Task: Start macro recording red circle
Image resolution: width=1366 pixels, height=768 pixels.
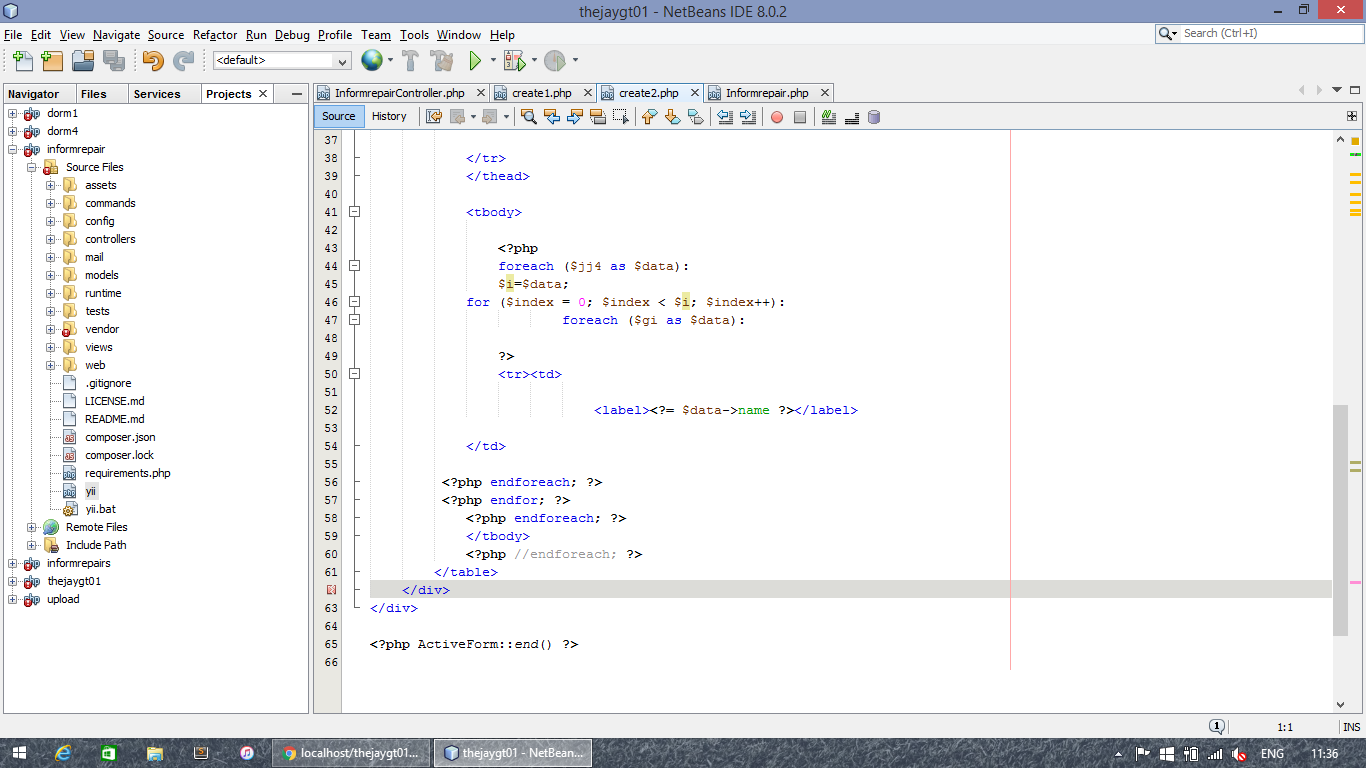Action: click(777, 117)
